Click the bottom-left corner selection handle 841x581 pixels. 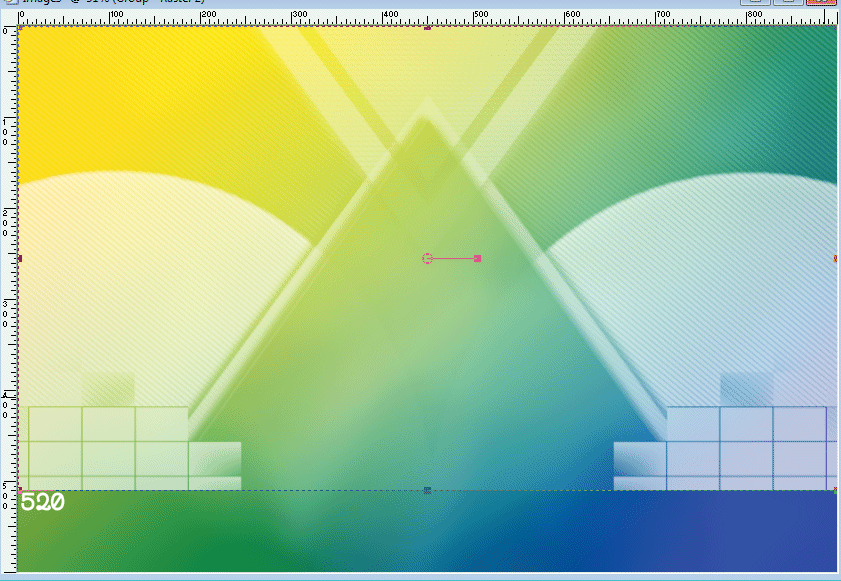coord(21,490)
